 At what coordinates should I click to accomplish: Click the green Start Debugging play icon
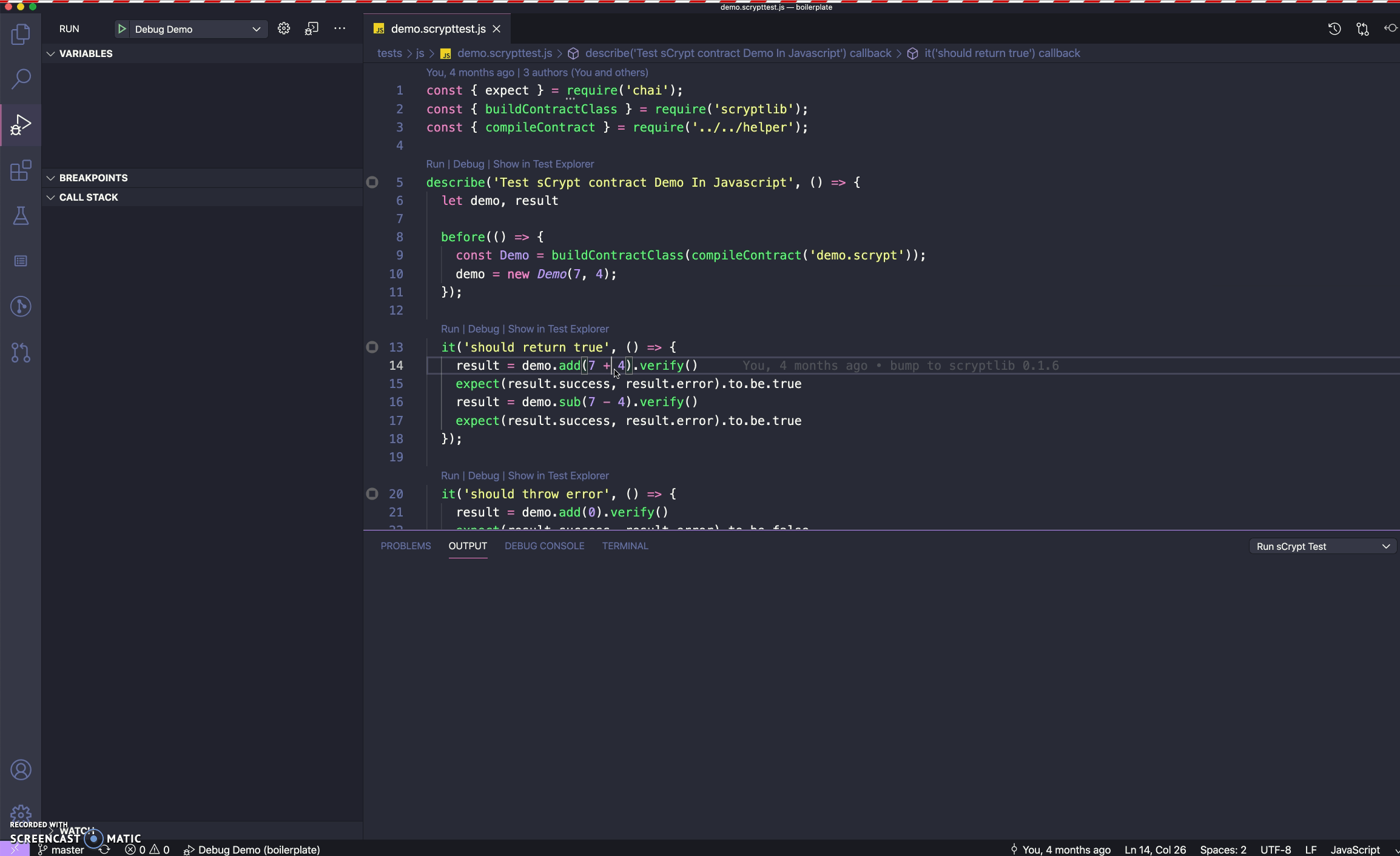tap(122, 29)
